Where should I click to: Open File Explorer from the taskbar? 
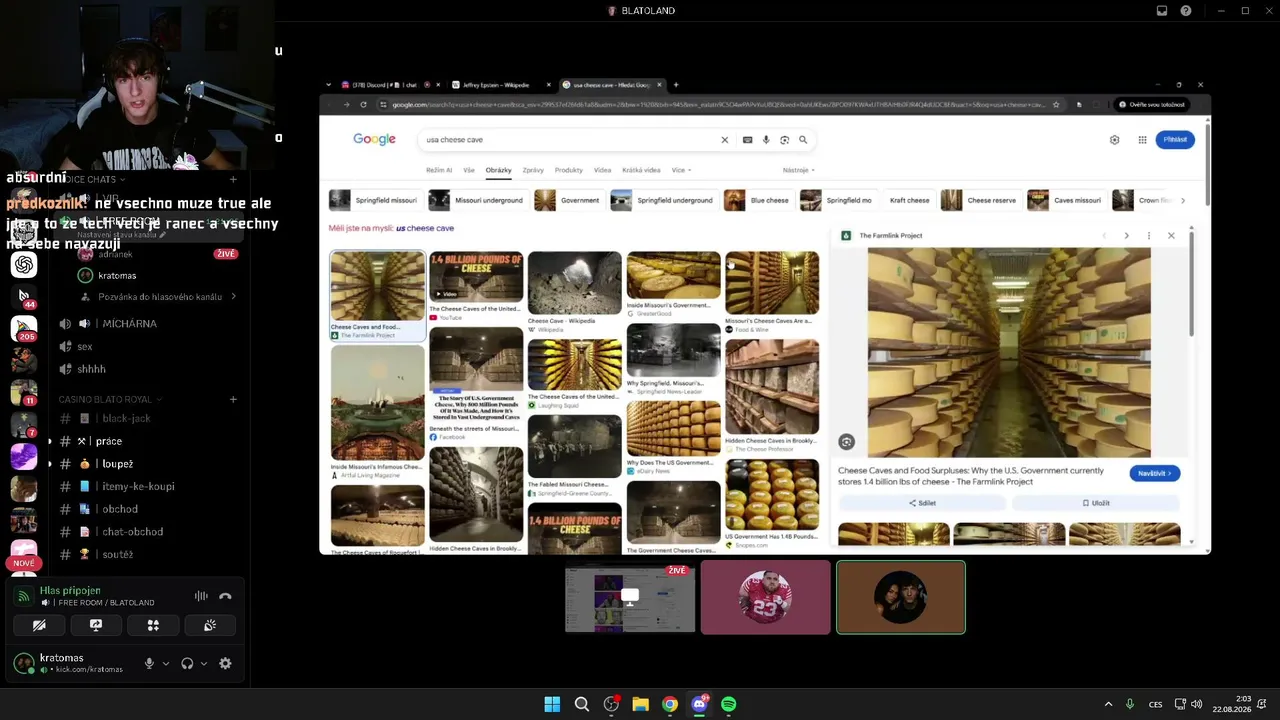640,704
